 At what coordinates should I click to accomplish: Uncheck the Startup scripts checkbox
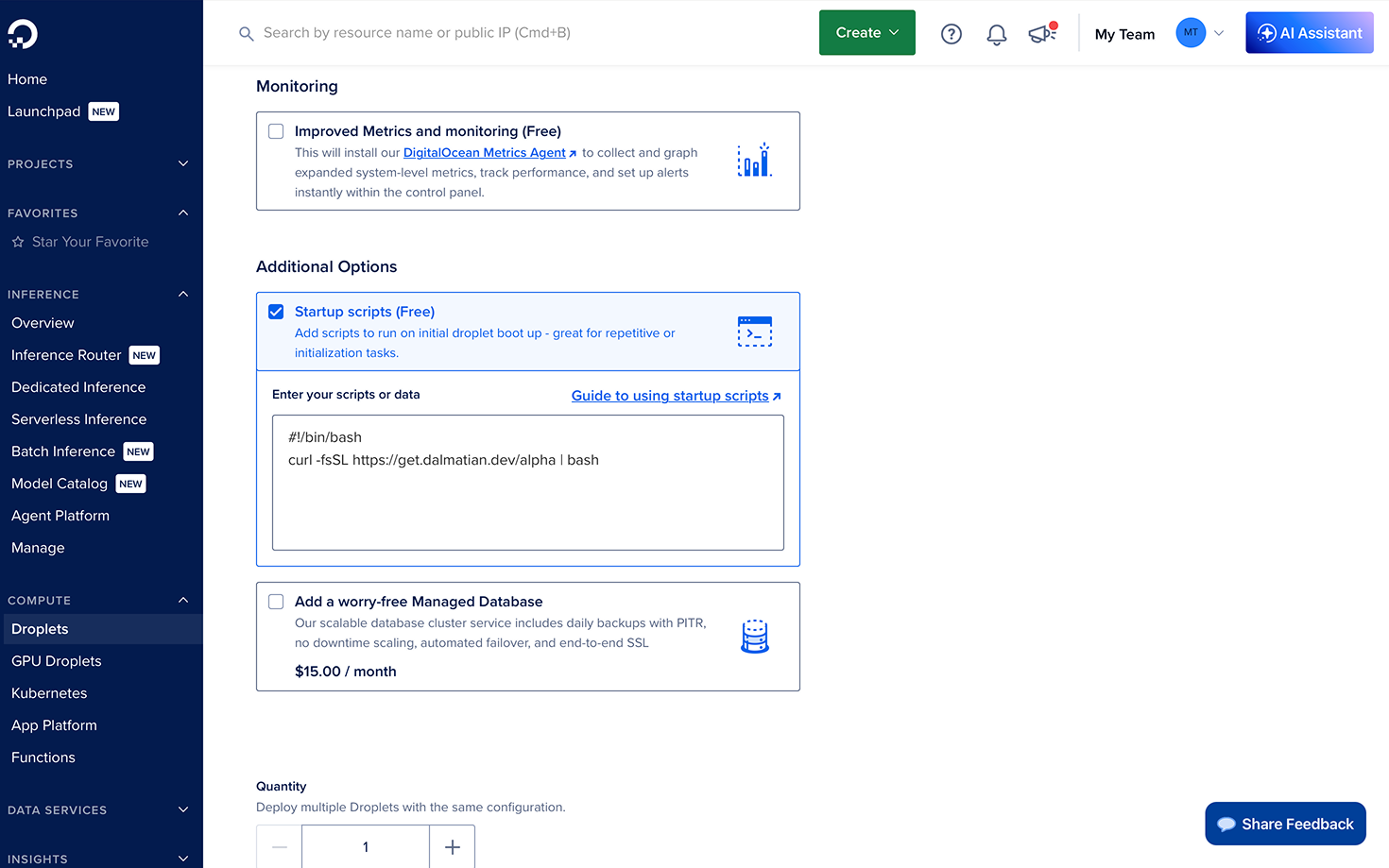276,312
